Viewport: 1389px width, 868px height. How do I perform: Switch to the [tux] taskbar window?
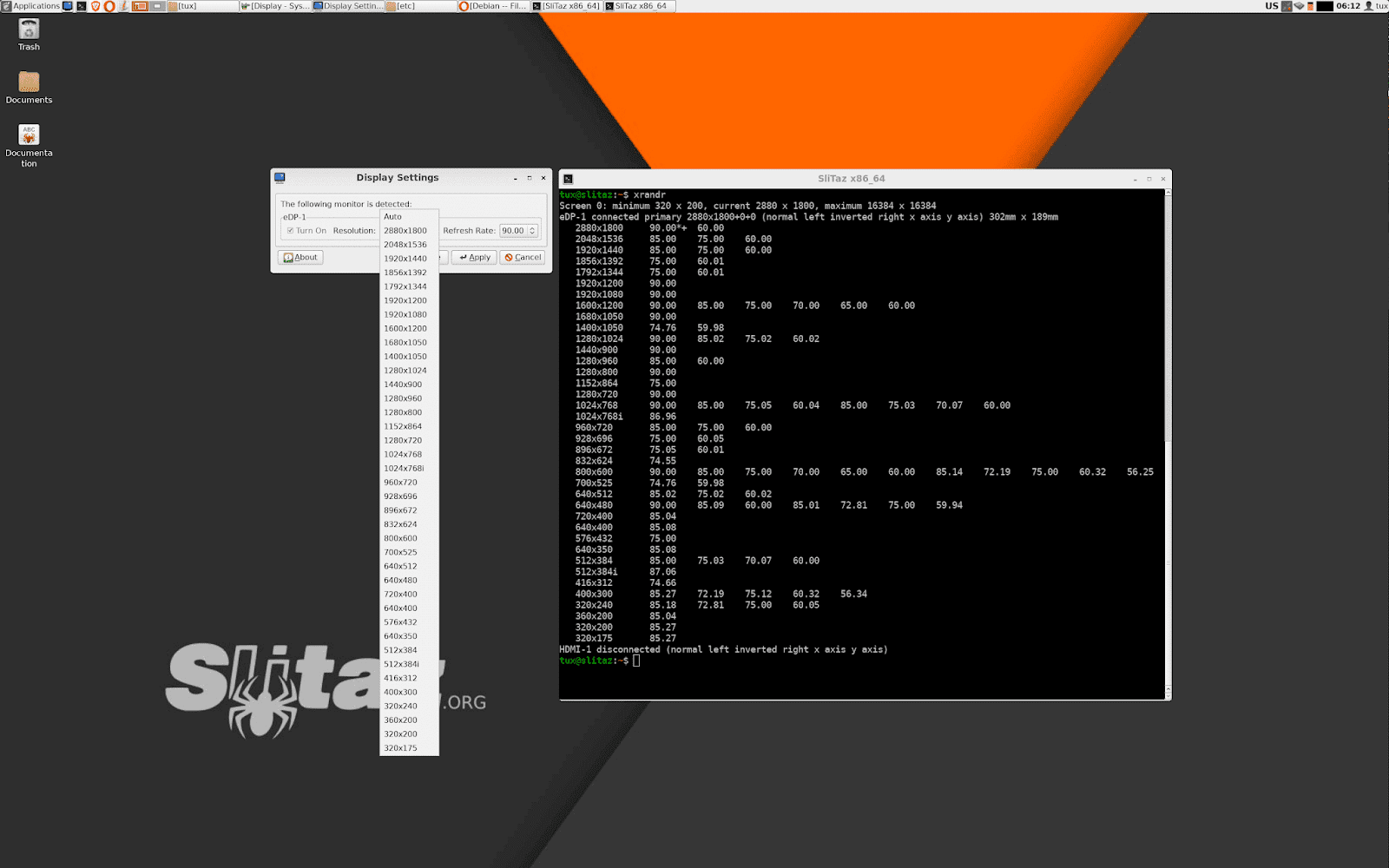(x=202, y=6)
